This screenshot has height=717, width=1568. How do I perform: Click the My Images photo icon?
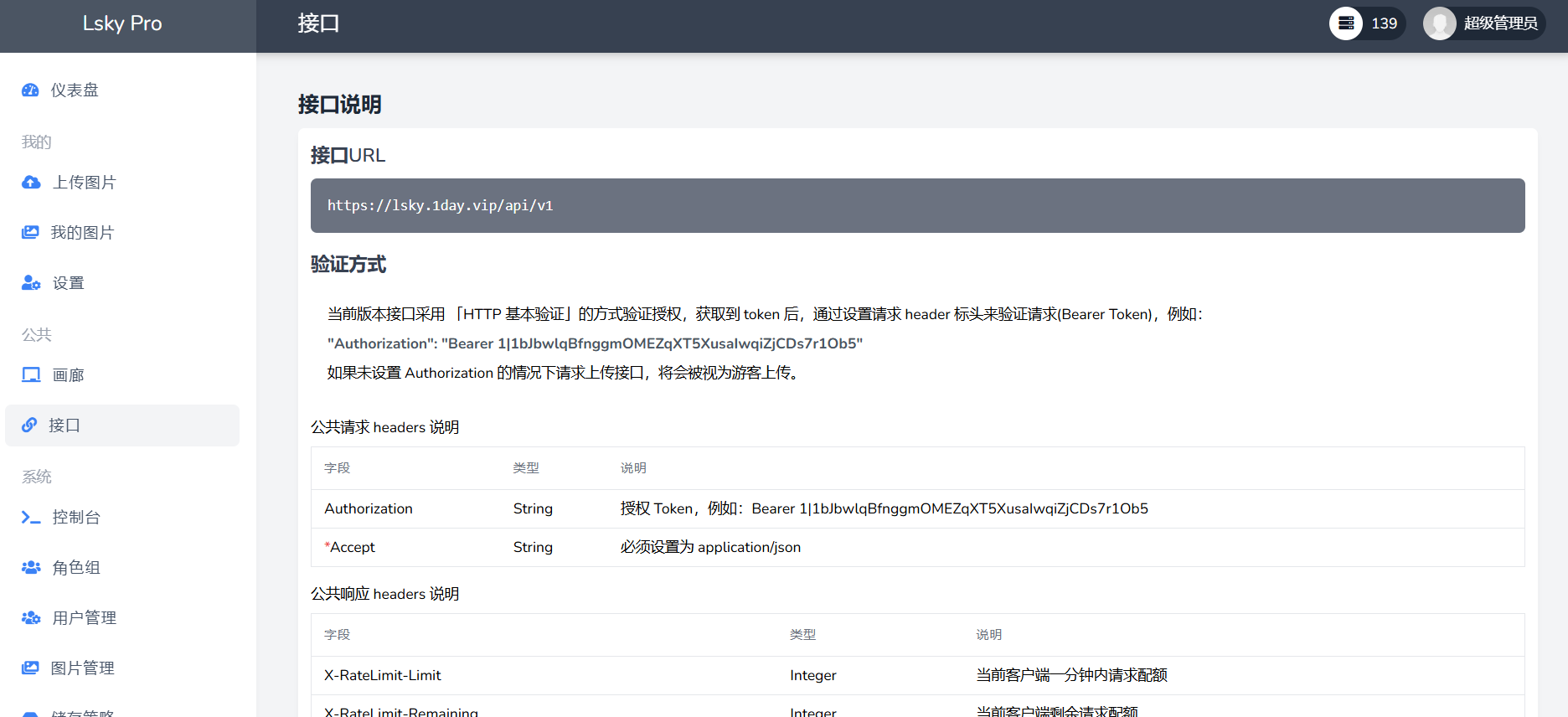tap(30, 233)
